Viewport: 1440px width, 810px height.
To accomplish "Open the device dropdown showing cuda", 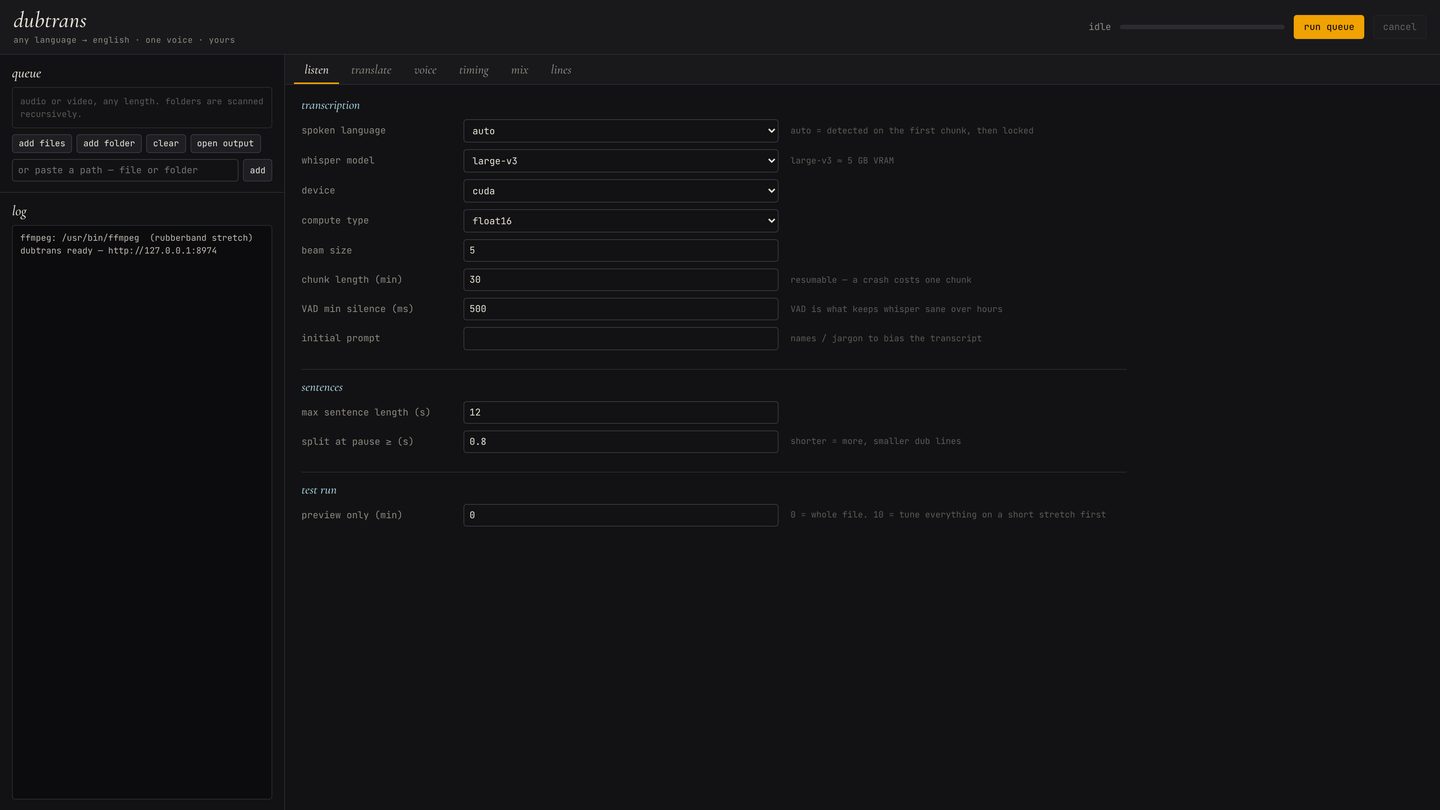I will tap(620, 191).
